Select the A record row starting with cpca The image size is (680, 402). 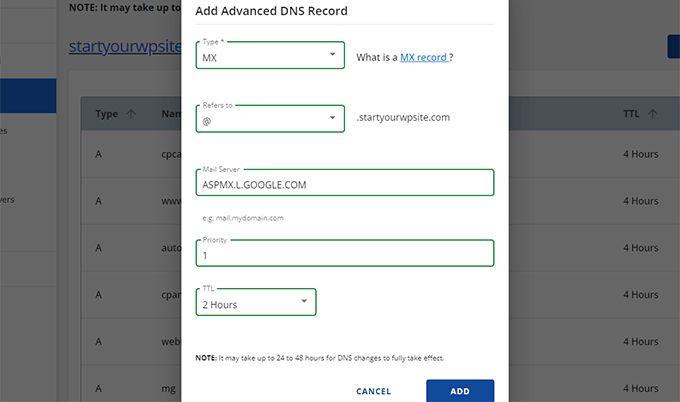[x=140, y=155]
